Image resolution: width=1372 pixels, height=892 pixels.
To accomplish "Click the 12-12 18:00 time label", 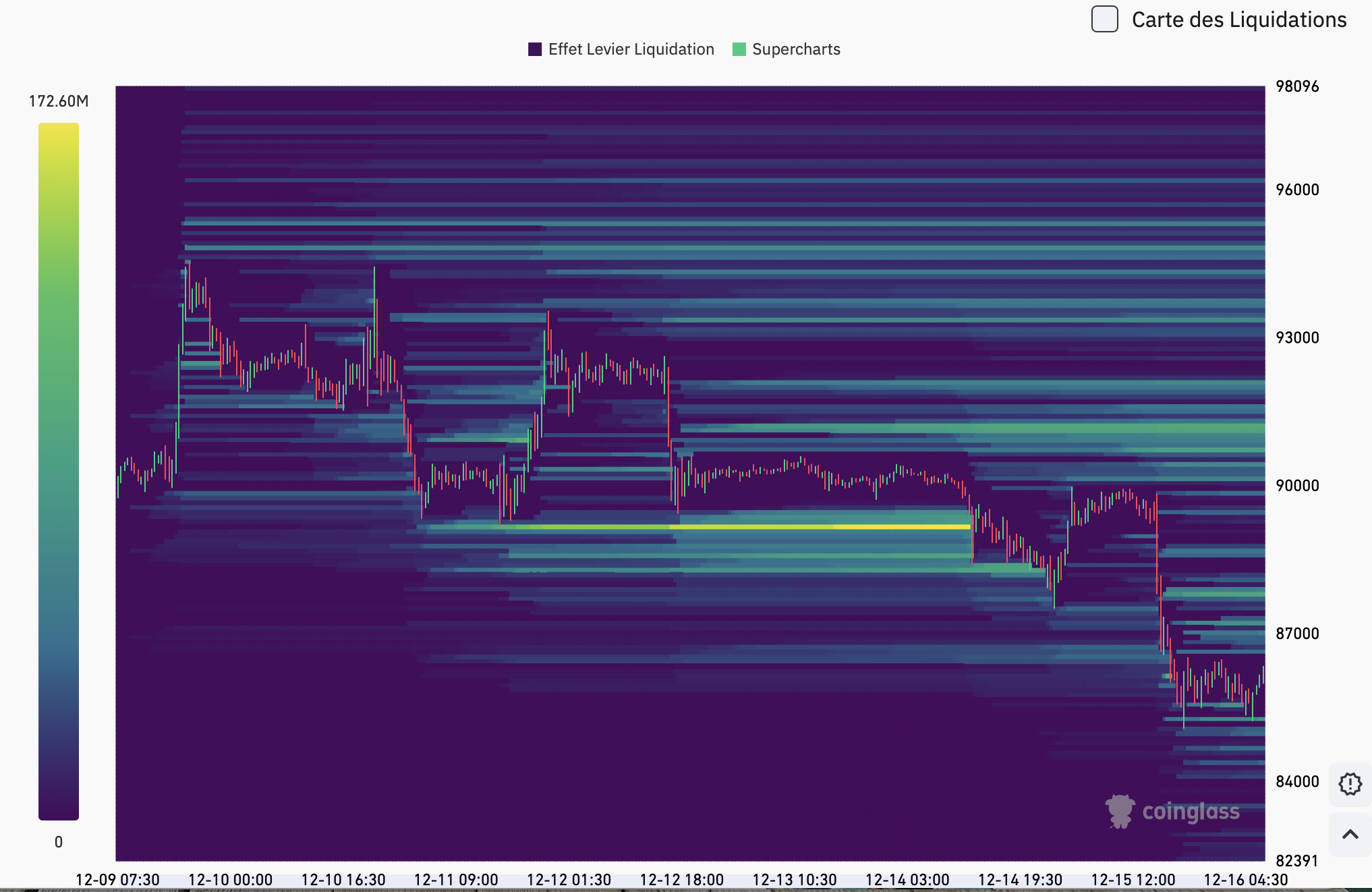I will pos(681,880).
